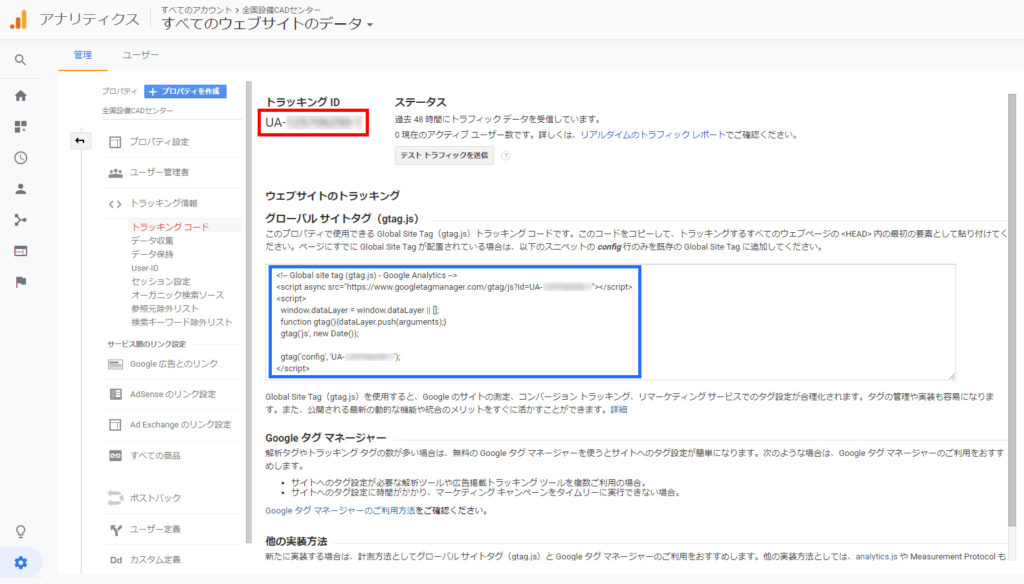Click the property menu column scrollbar
Viewport: 1024px width, 584px height.
(x=248, y=312)
